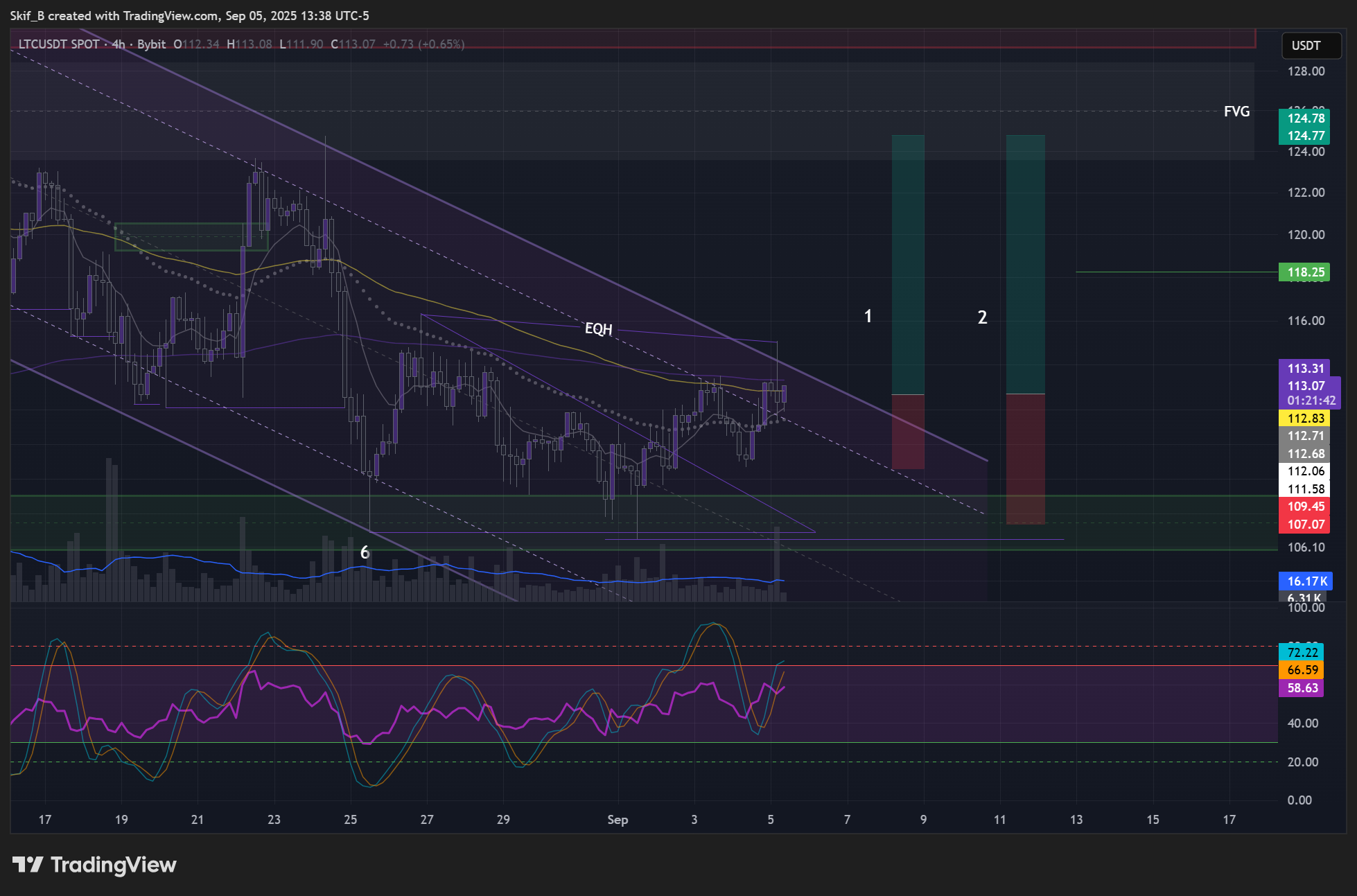Select the FVG text label
Viewport: 1357px width, 896px height.
click(x=1236, y=112)
